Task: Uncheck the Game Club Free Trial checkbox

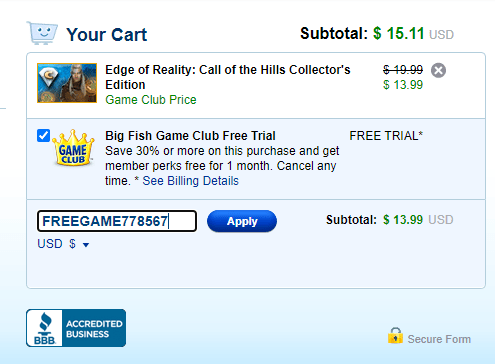Action: click(43, 136)
